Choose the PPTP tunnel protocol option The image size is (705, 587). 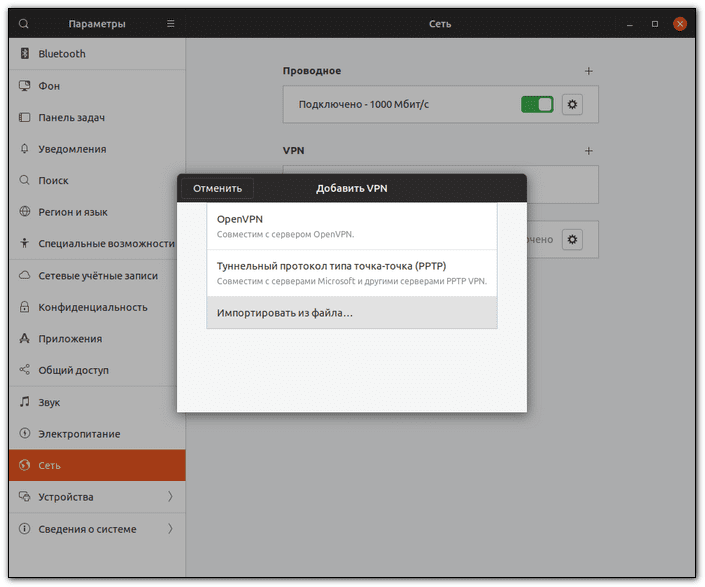[x=351, y=273]
